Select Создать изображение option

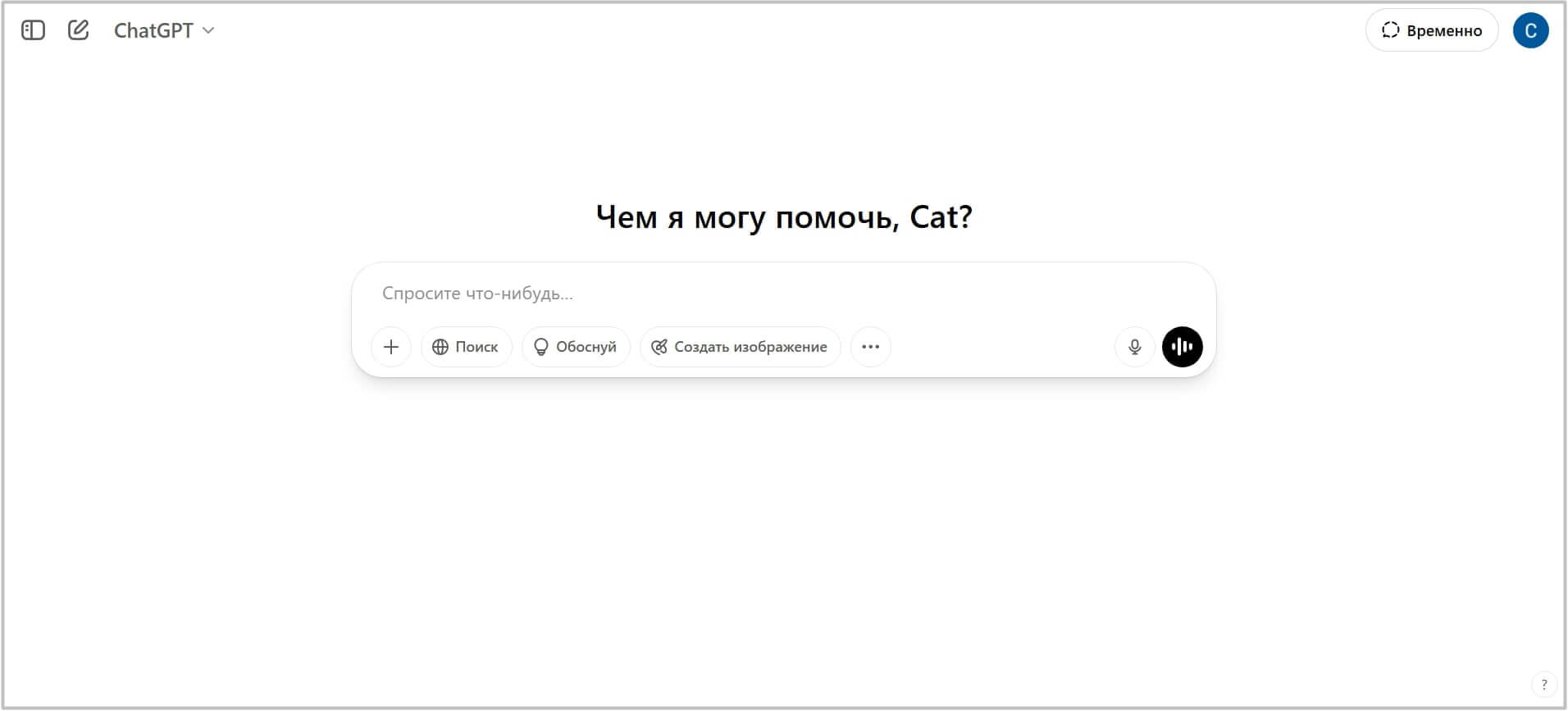pyautogui.click(x=740, y=347)
